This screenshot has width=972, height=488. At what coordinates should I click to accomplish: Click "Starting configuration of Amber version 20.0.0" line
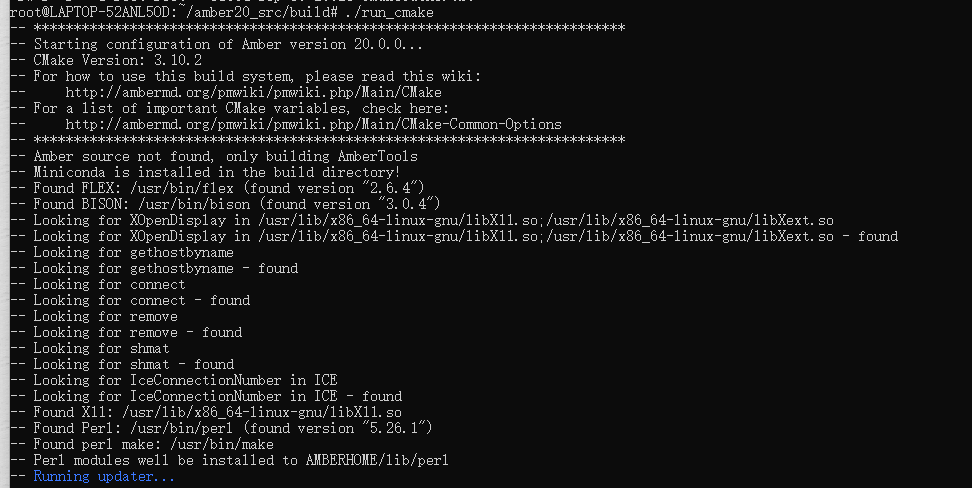[x=228, y=44]
